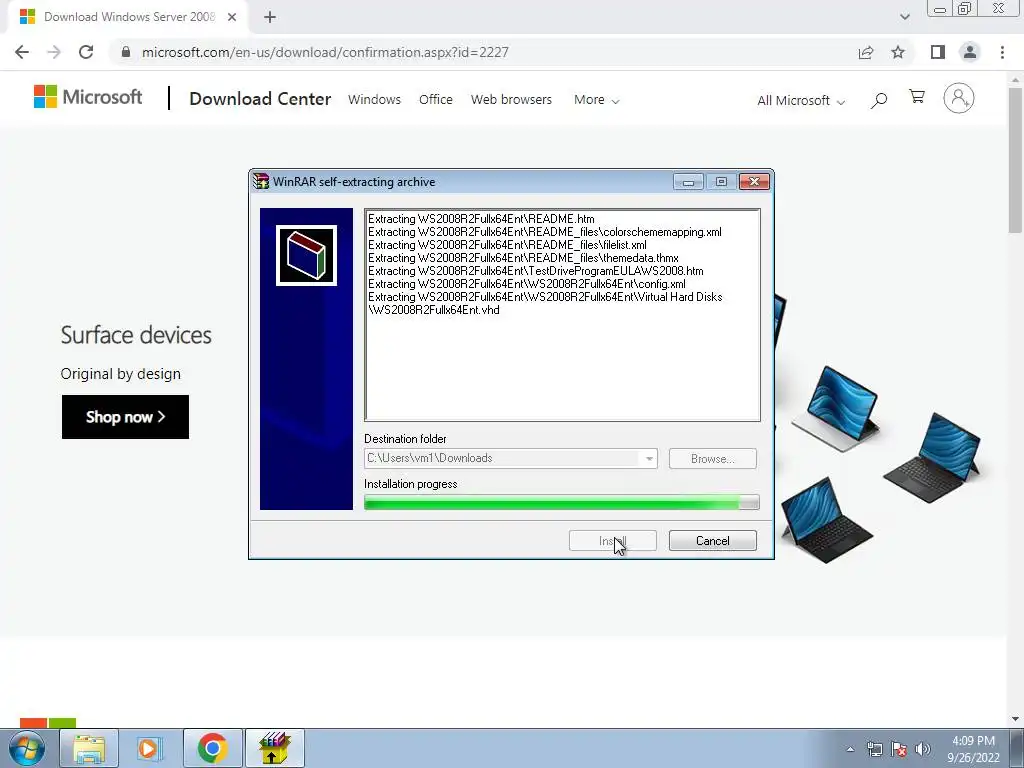Open the Destination folder dropdown arrow
The height and width of the screenshot is (768, 1024).
649,458
